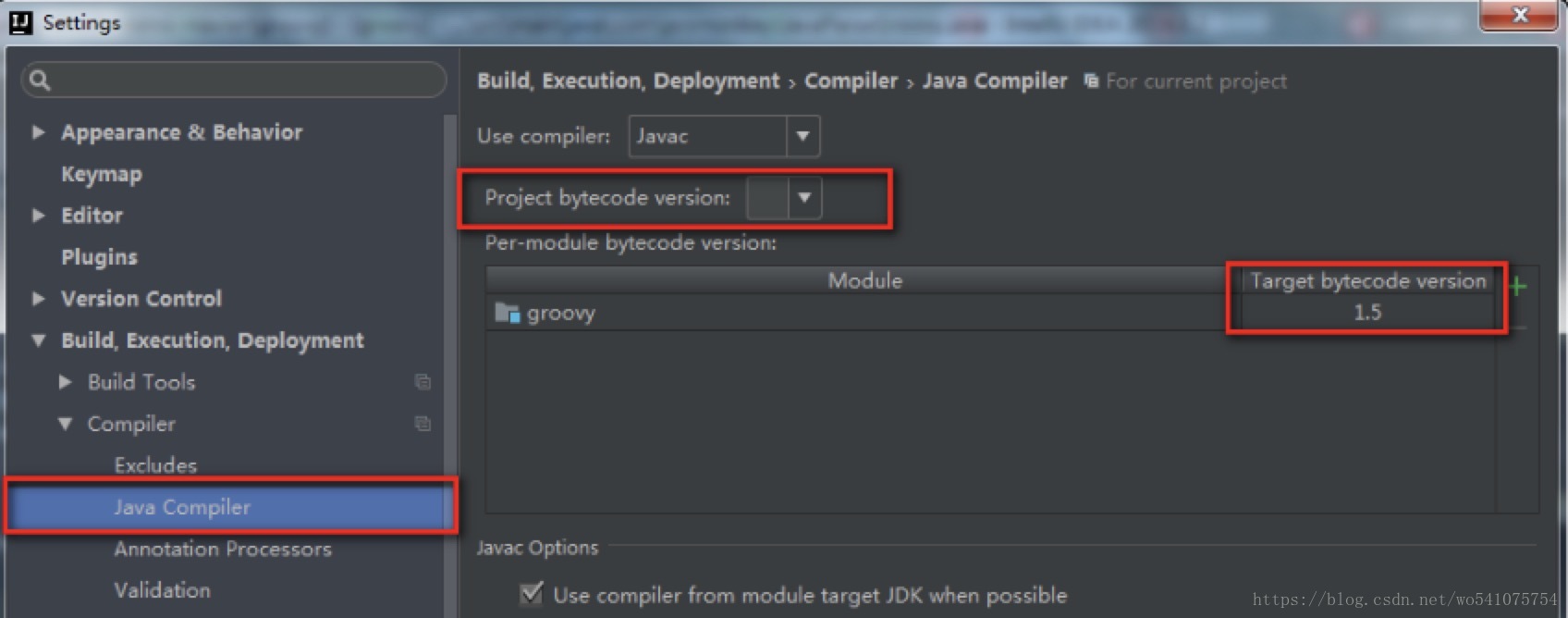Viewport: 1568px width, 618px height.
Task: Click the project-scope icon beside Build Tools
Action: coord(423,381)
